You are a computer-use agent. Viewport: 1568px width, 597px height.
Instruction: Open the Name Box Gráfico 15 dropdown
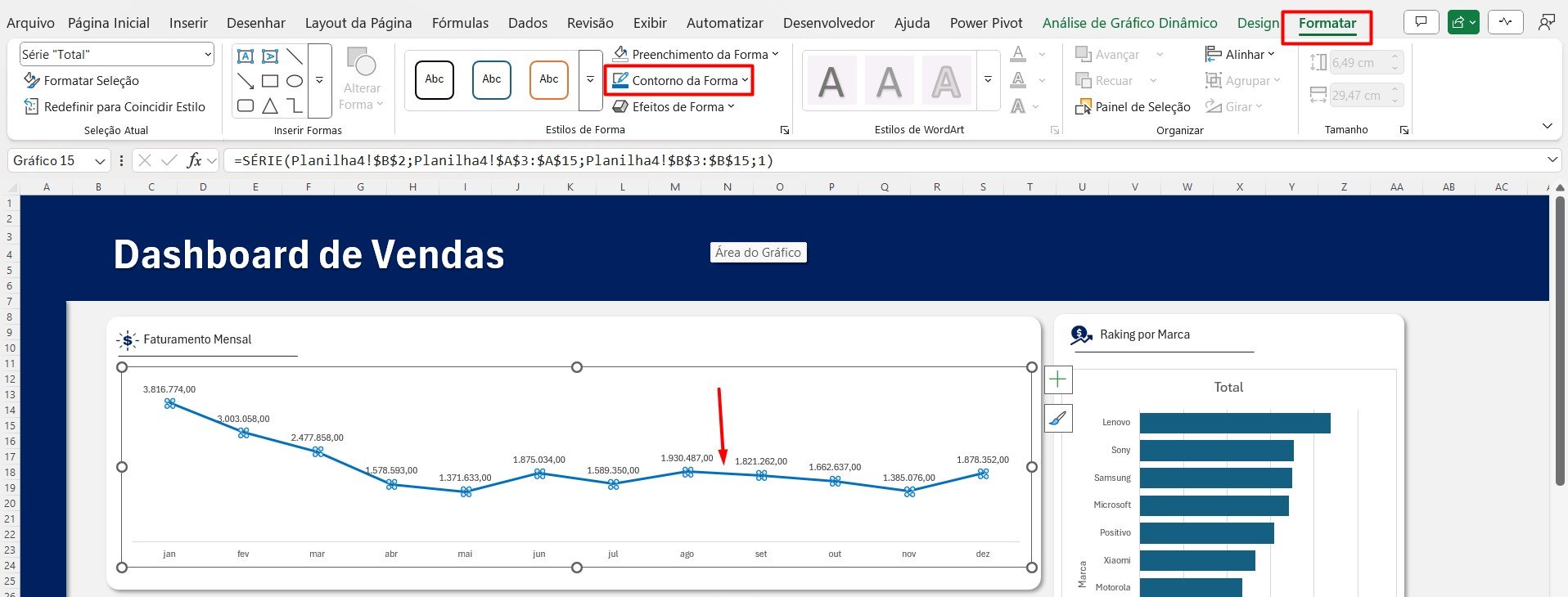point(99,161)
